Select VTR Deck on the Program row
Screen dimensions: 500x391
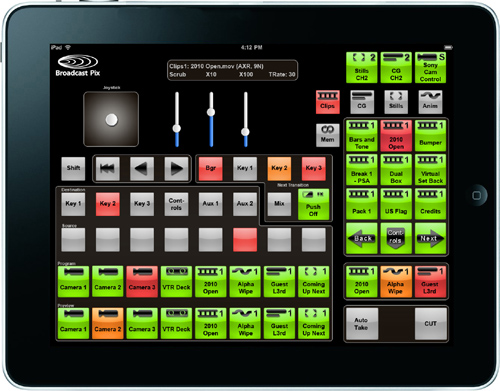[x=176, y=281]
